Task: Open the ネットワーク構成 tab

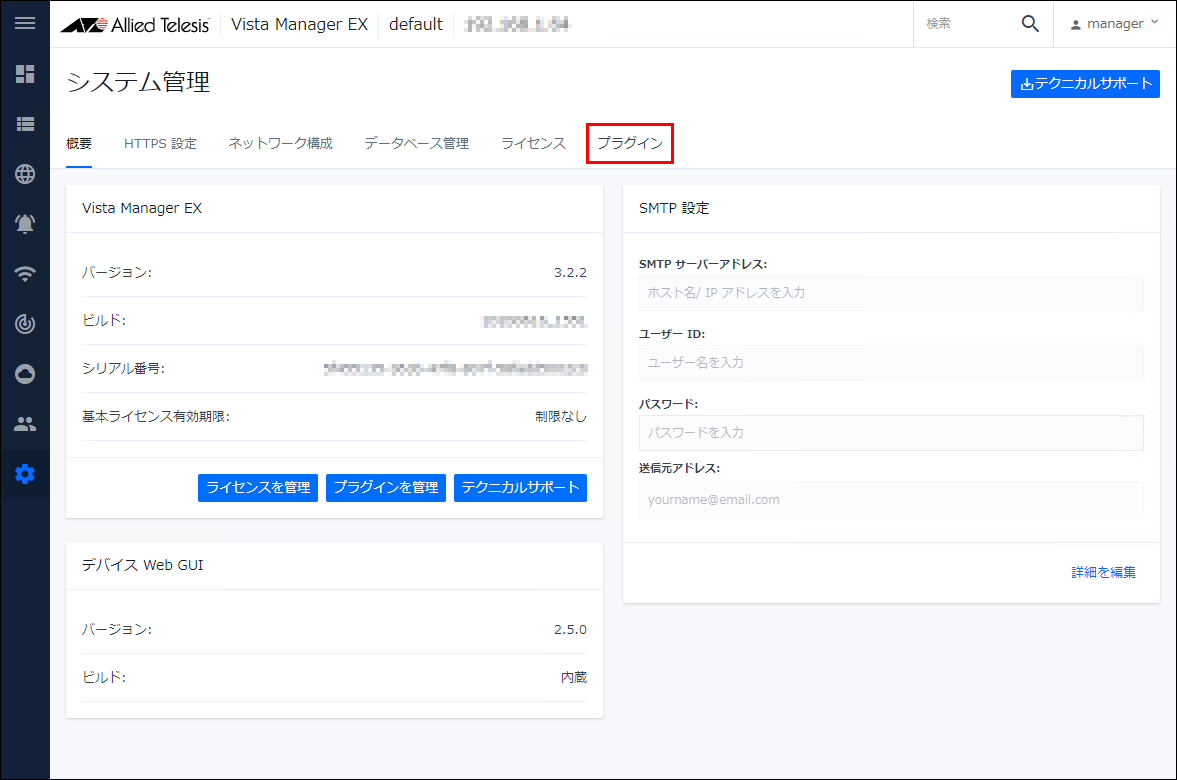Action: point(280,143)
